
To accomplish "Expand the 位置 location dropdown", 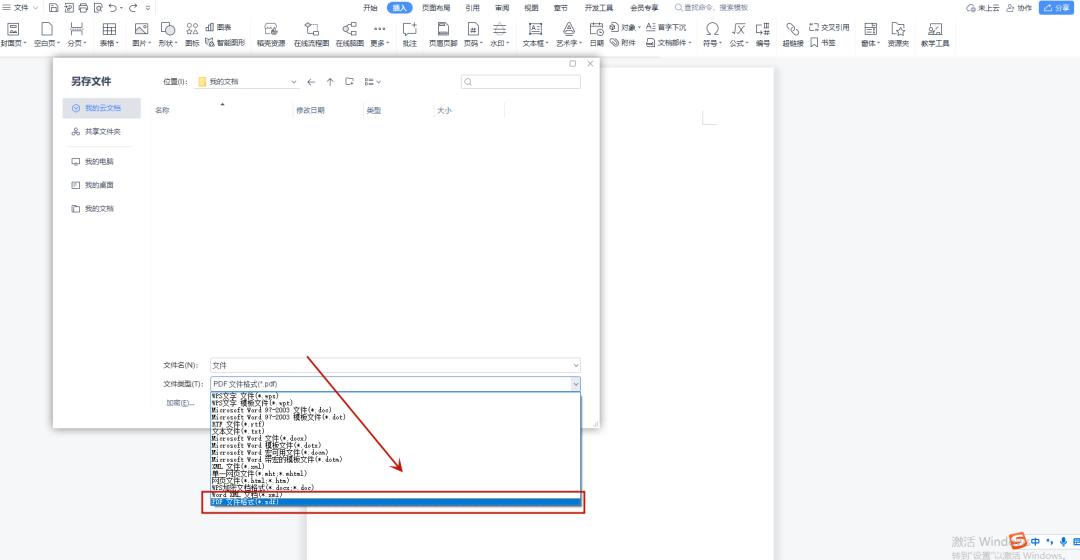I will (293, 82).
